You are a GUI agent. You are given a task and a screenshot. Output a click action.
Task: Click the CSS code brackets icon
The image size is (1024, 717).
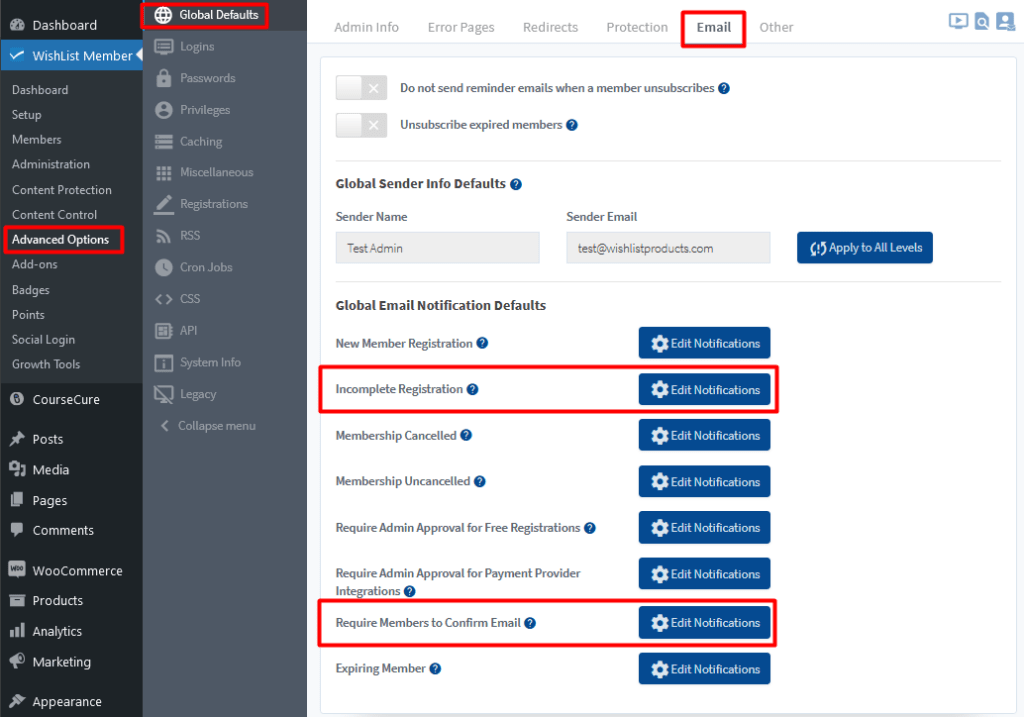(x=163, y=299)
